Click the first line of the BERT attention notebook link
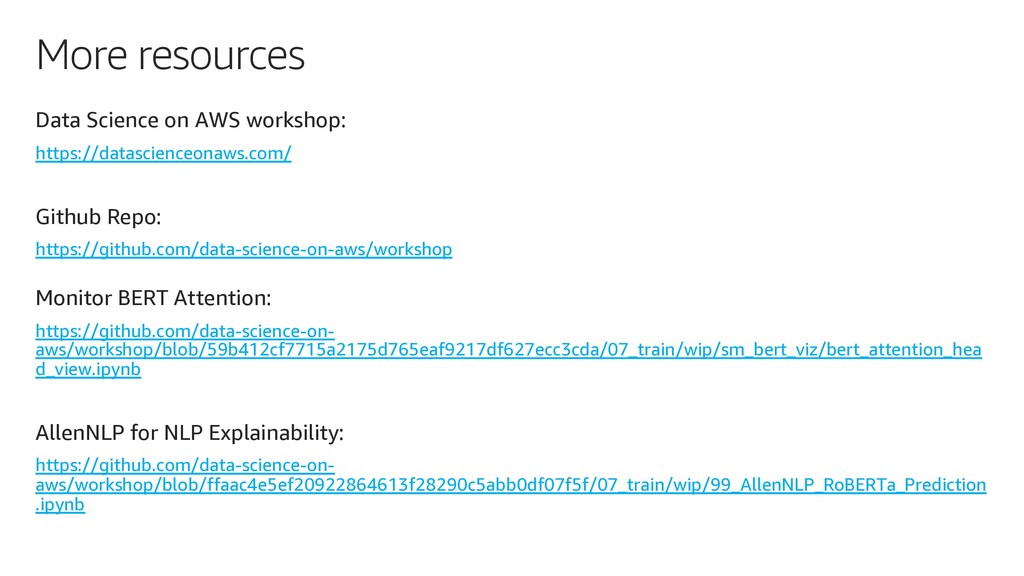 (185, 331)
